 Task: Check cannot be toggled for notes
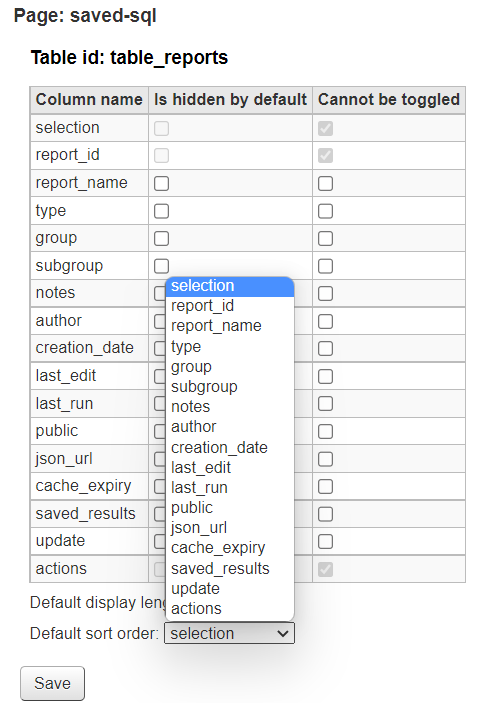326,294
